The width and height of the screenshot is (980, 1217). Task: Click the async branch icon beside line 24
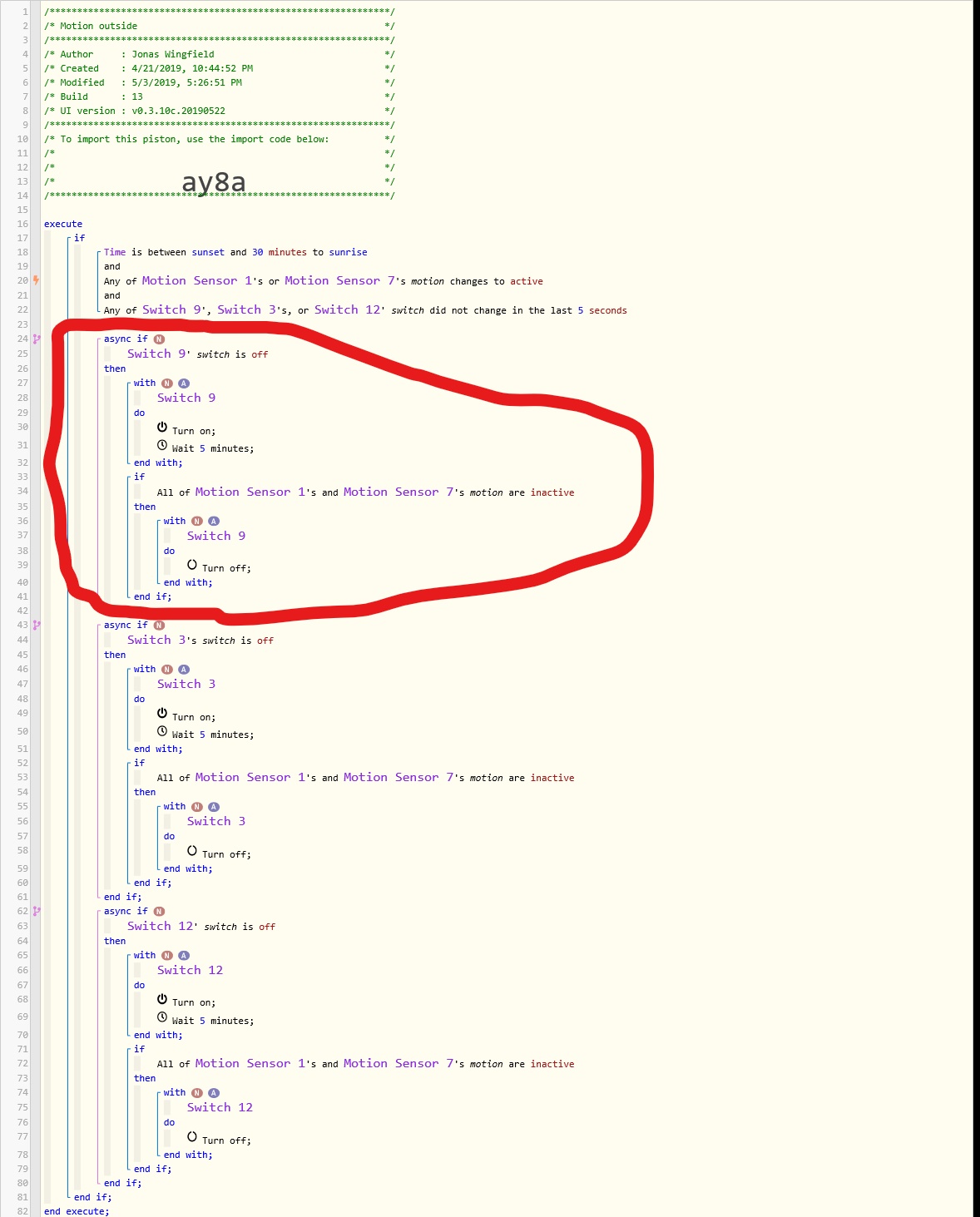(36, 339)
